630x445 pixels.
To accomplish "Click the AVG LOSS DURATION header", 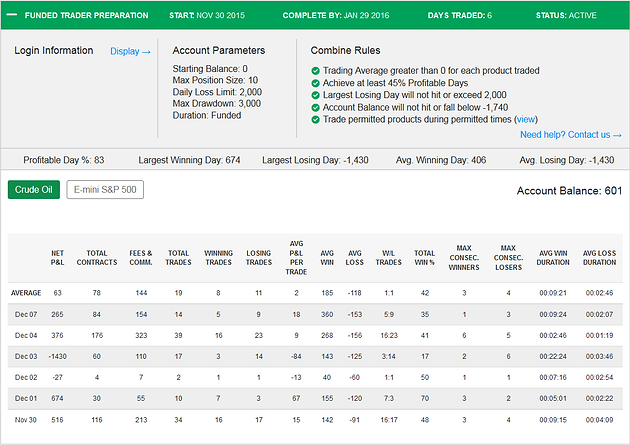I will tap(599, 258).
